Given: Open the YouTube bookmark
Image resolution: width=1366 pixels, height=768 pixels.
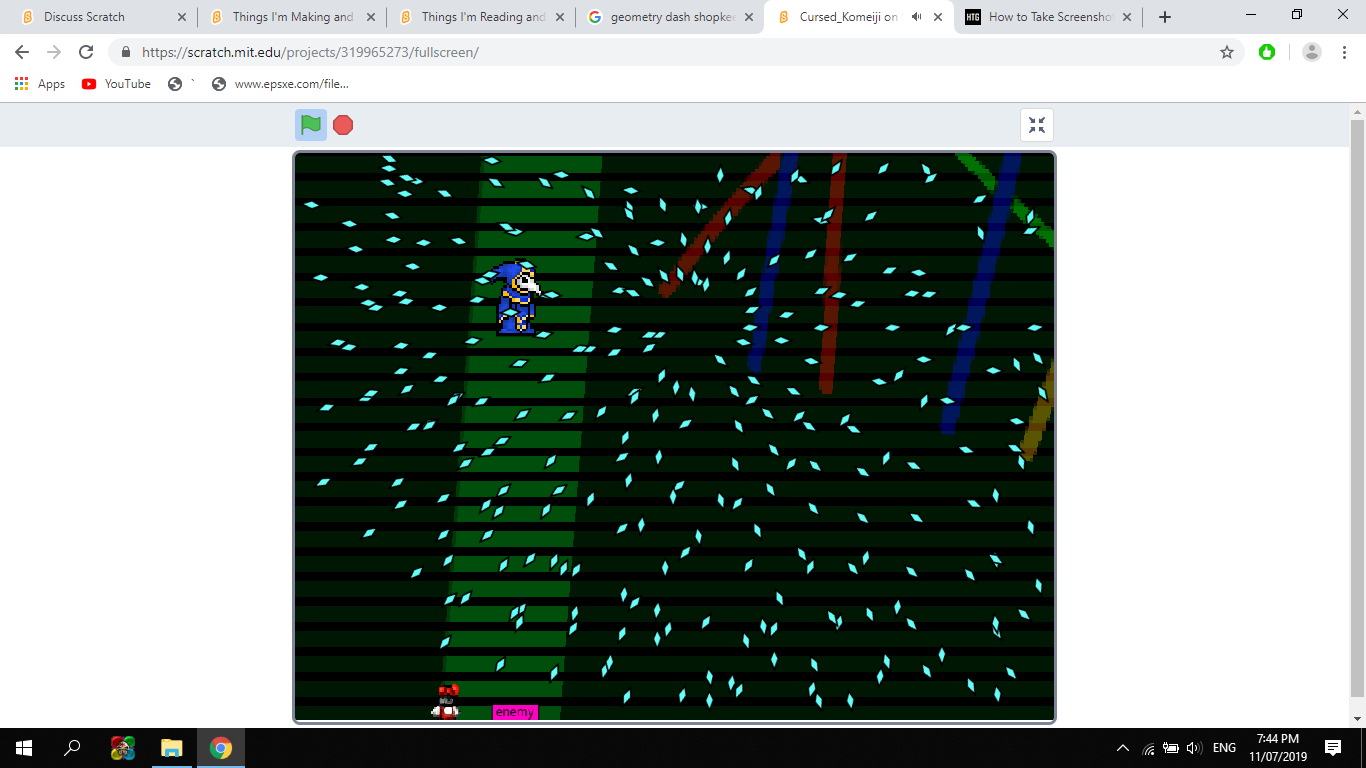Looking at the screenshot, I should click(117, 84).
